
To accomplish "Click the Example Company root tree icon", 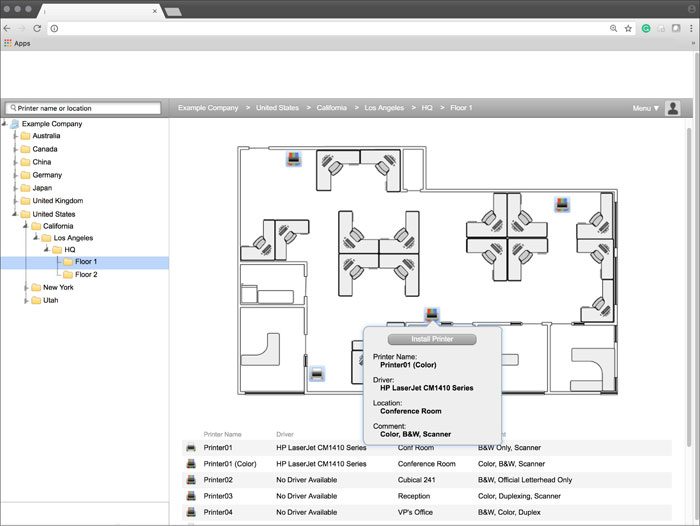I will (x=15, y=123).
